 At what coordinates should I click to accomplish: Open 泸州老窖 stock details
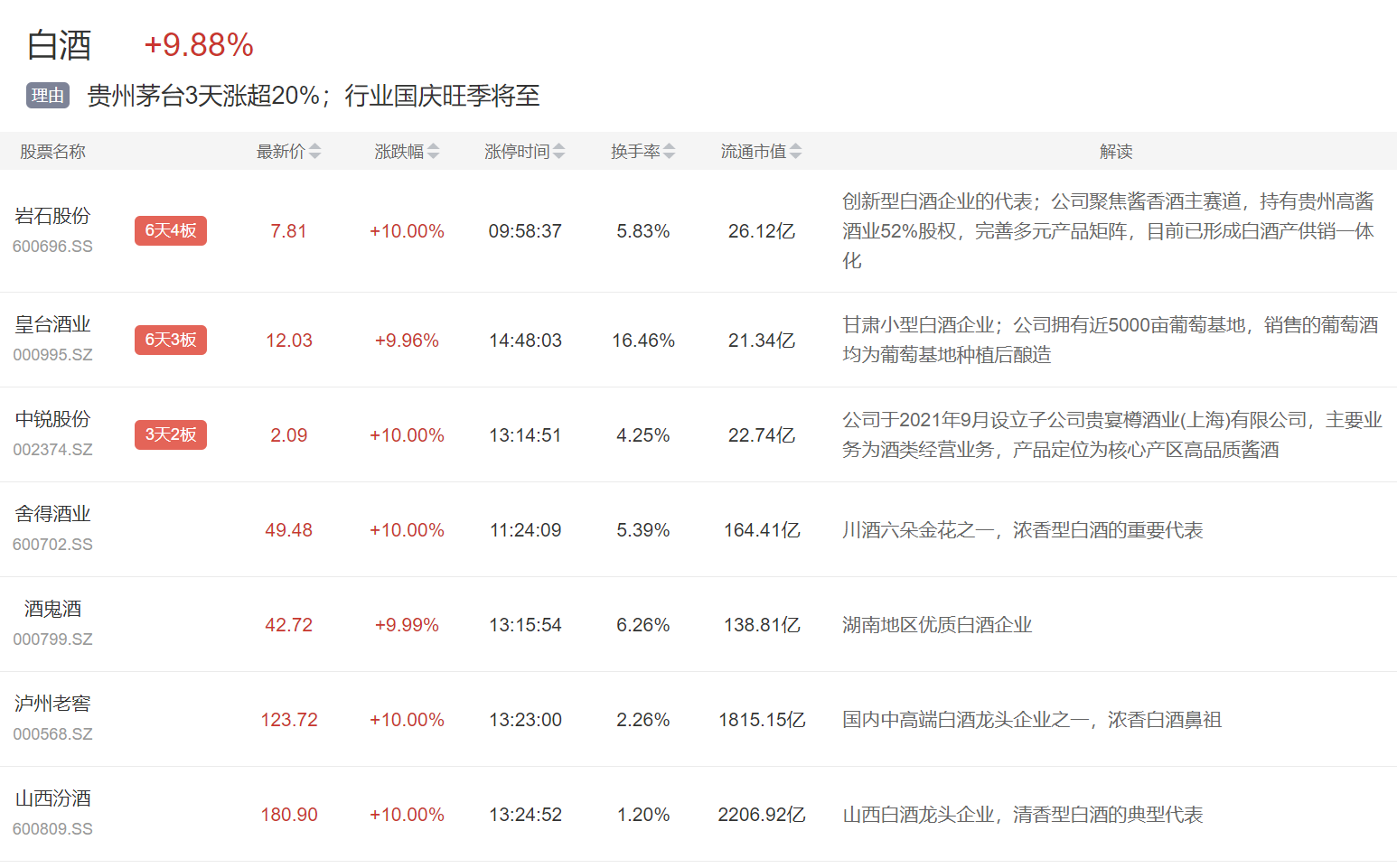pos(52,705)
